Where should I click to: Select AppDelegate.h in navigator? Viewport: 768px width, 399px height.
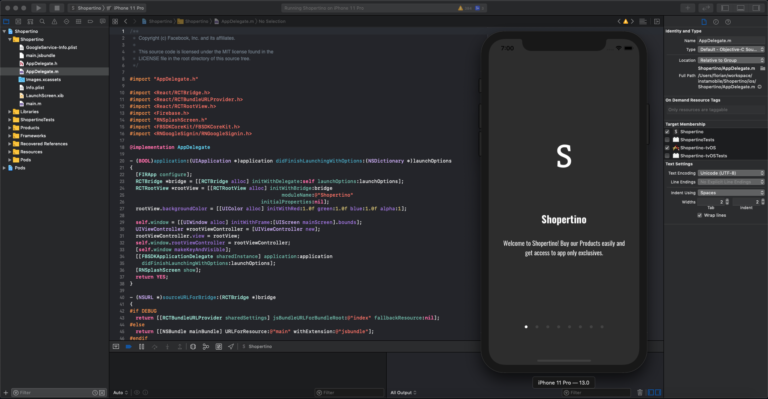41,64
